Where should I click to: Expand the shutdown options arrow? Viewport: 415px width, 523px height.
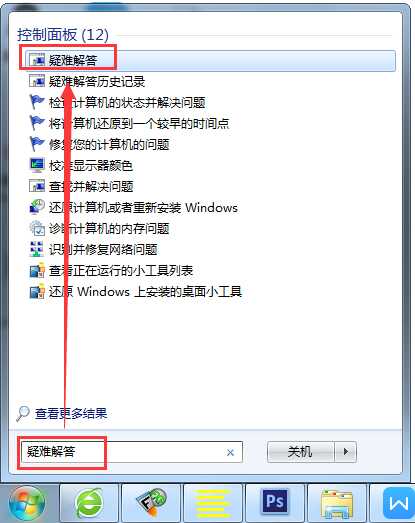tap(345, 452)
